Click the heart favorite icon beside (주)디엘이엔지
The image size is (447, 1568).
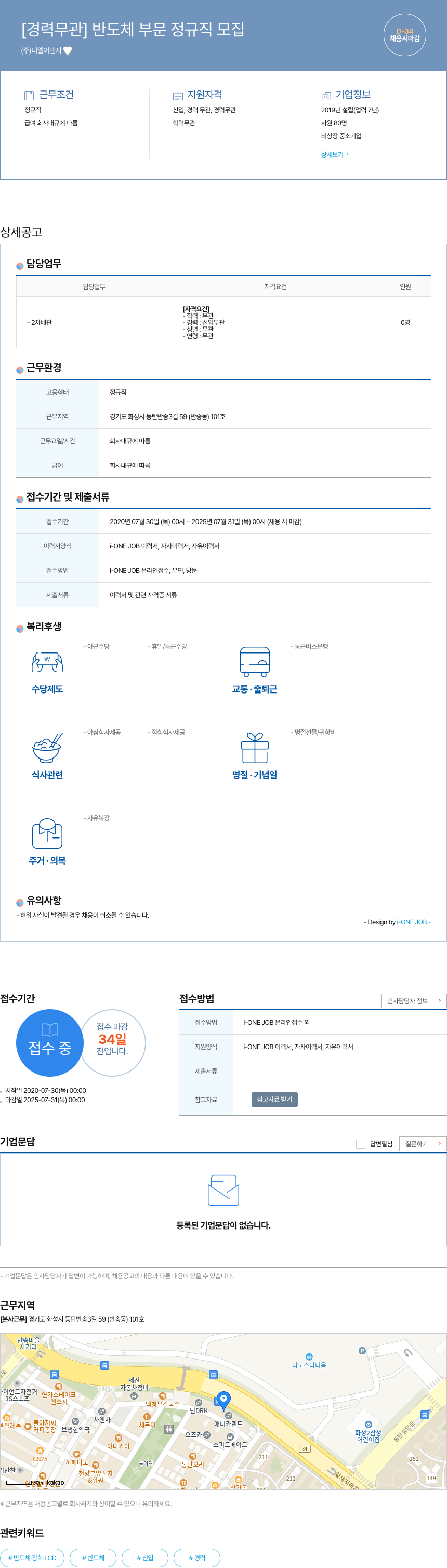coord(68,50)
